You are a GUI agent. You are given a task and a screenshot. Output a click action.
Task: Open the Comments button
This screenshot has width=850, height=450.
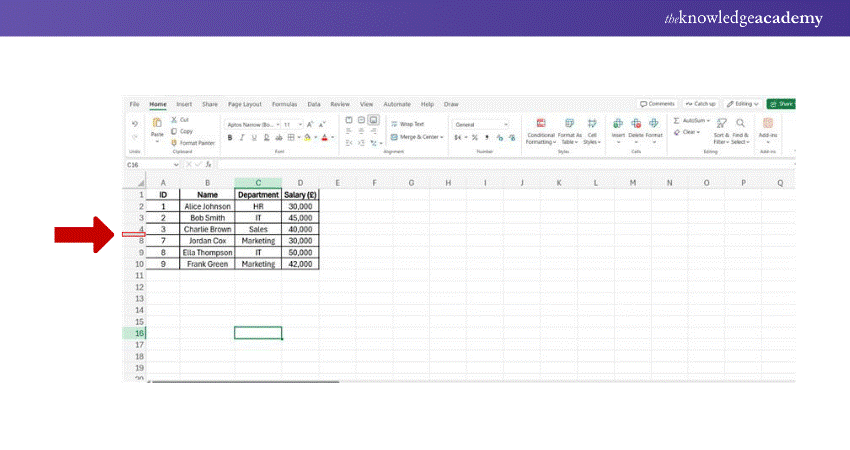657,104
